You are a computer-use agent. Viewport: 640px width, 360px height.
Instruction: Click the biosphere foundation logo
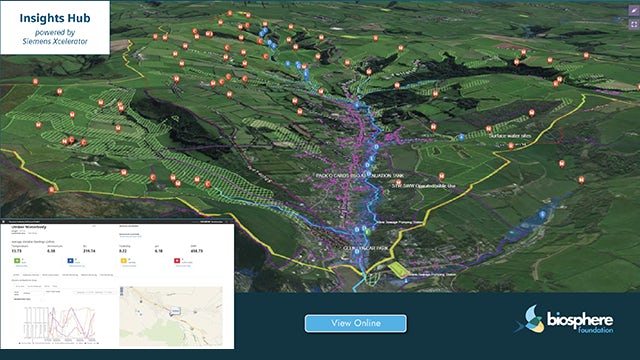point(564,320)
